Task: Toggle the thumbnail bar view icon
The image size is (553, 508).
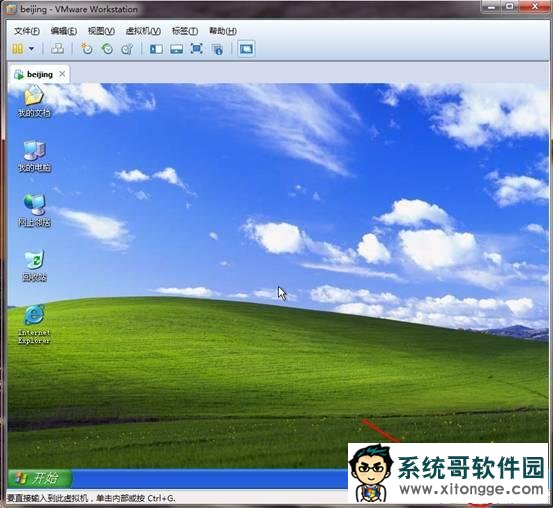Action: point(176,49)
